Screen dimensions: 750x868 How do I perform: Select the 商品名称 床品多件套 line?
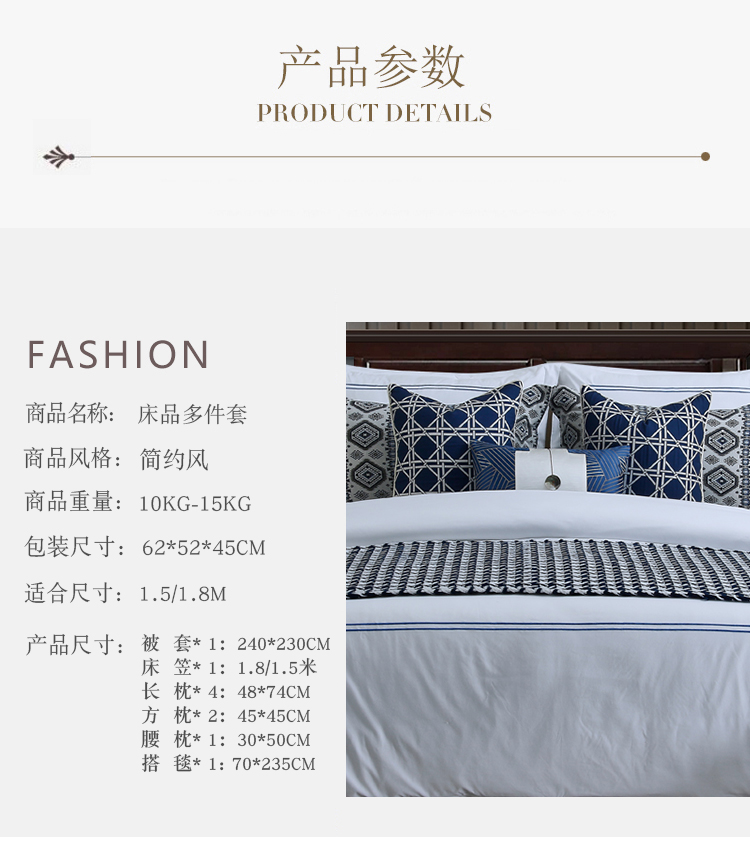tap(136, 414)
